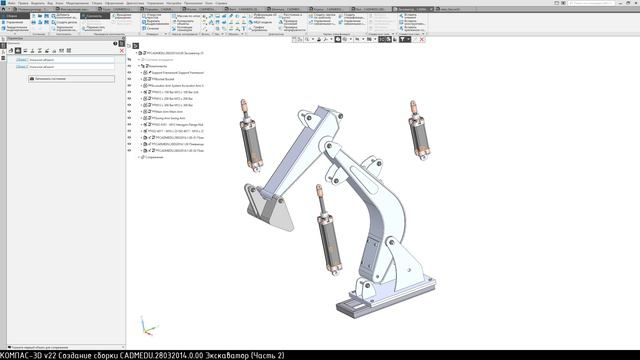The image size is (640, 360).
Task: Expand the Mates node at tree bottom
Action: [139, 157]
